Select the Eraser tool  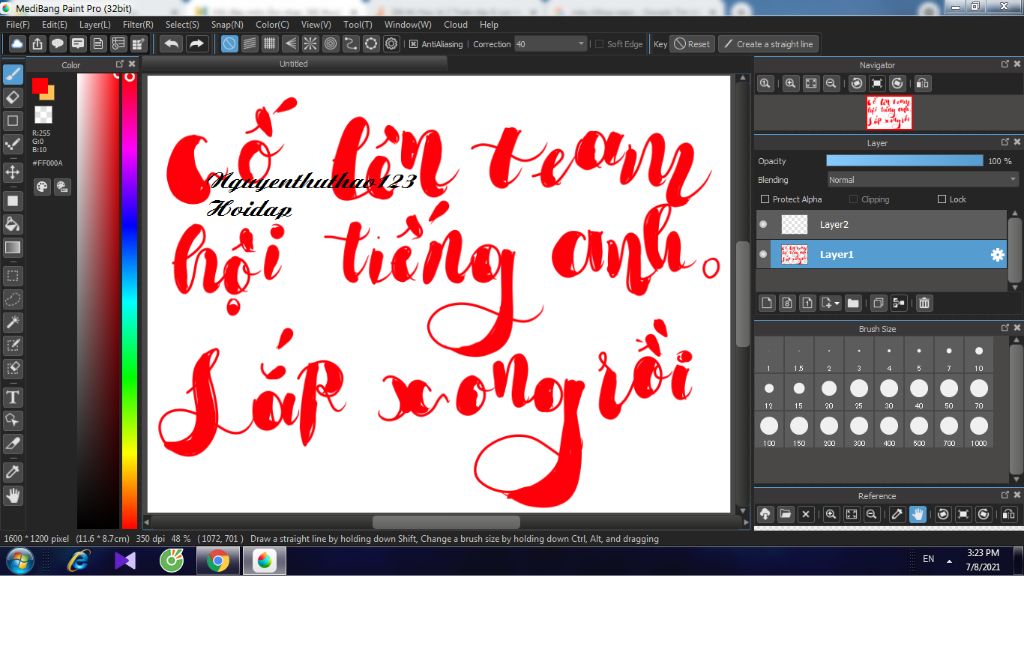click(12, 97)
